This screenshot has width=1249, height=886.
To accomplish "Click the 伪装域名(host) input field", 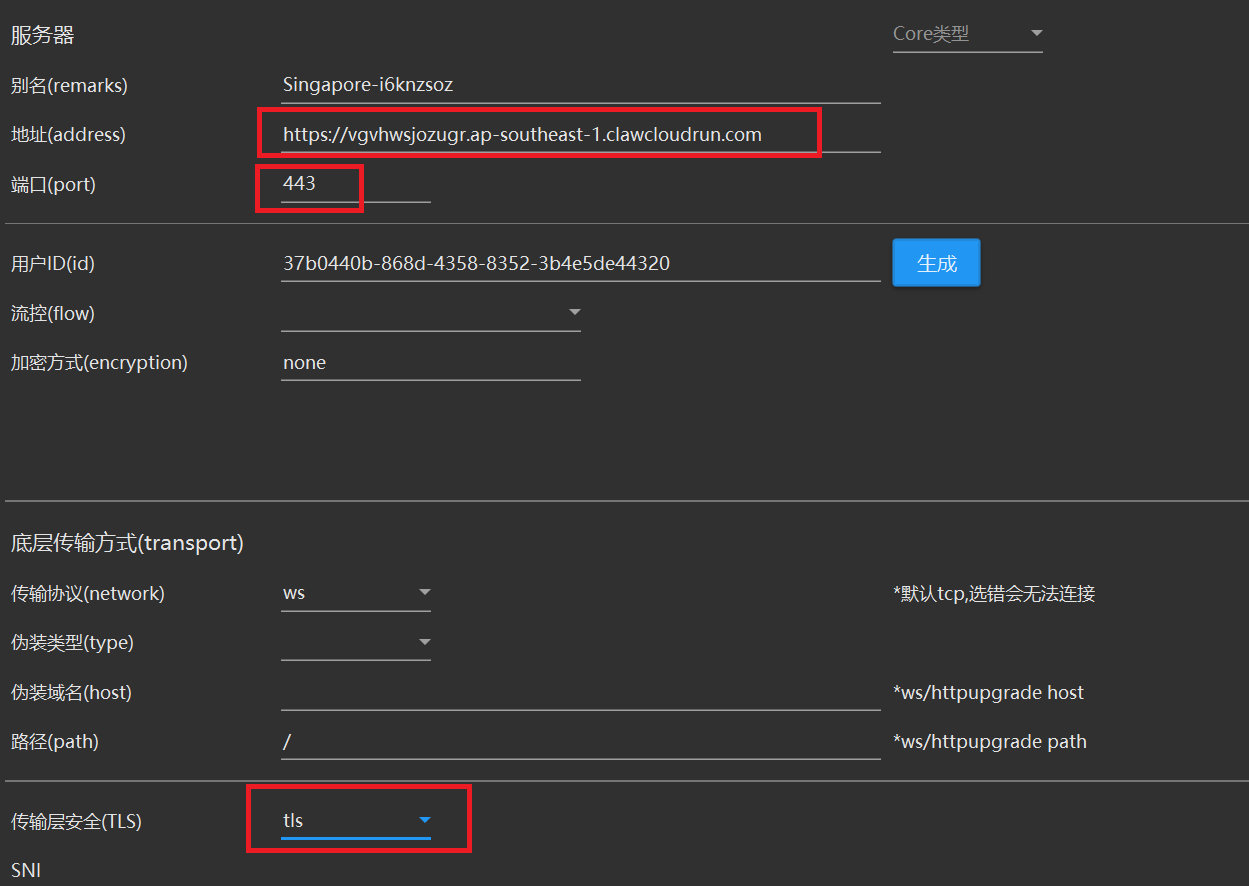I will tap(580, 692).
